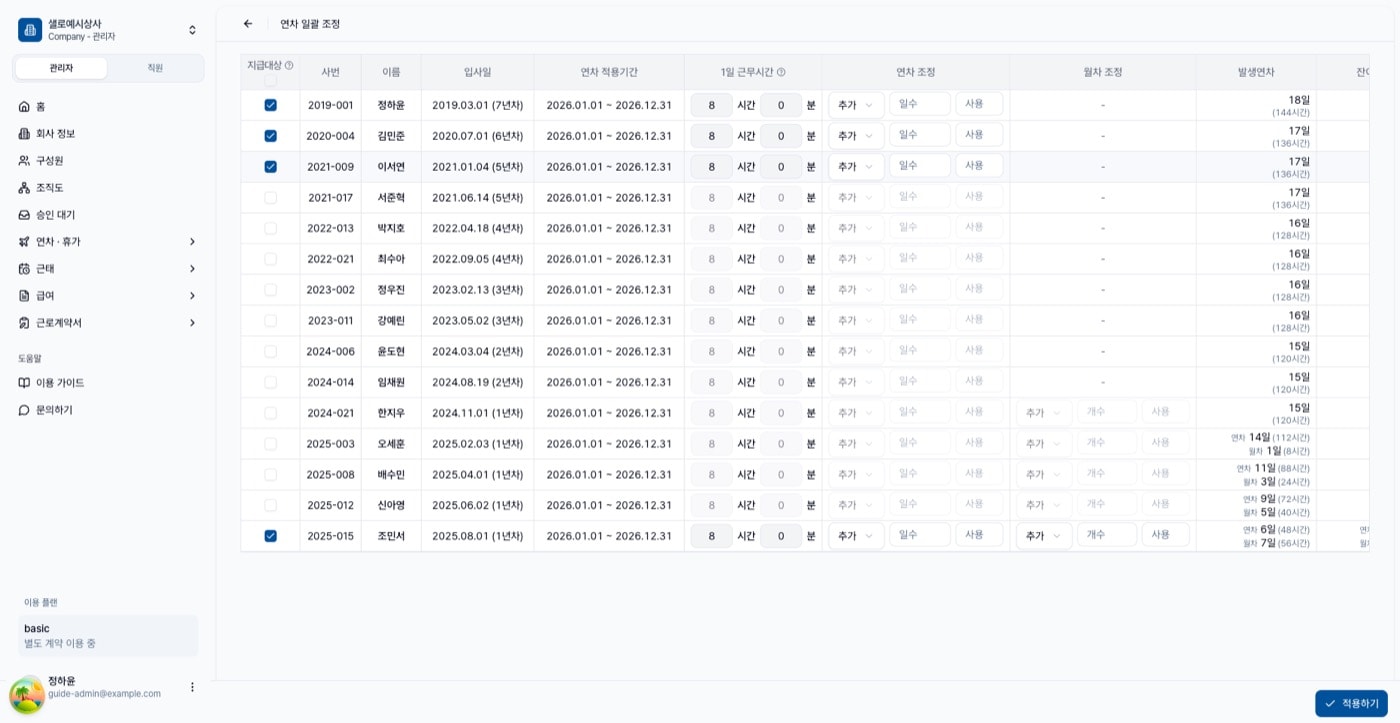Toggle the select-all checkbox under 지급대상
The height and width of the screenshot is (723, 1400).
270,80
